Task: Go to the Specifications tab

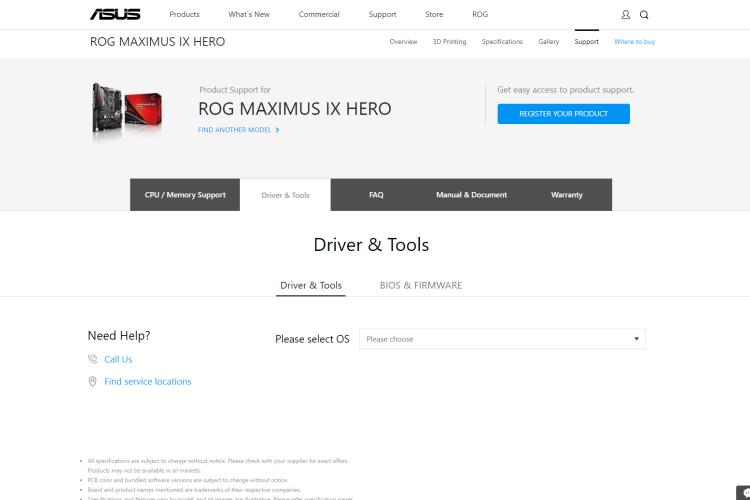Action: (x=502, y=42)
